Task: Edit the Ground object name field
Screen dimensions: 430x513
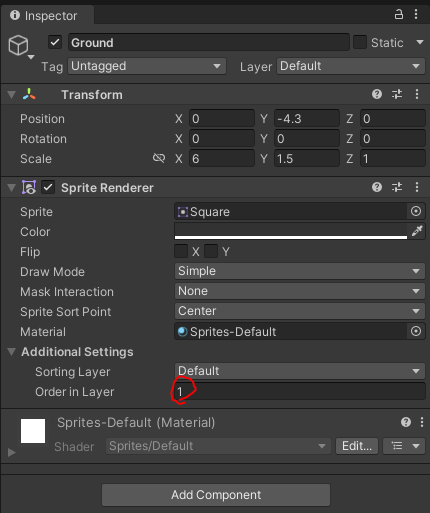Action: pyautogui.click(x=209, y=42)
